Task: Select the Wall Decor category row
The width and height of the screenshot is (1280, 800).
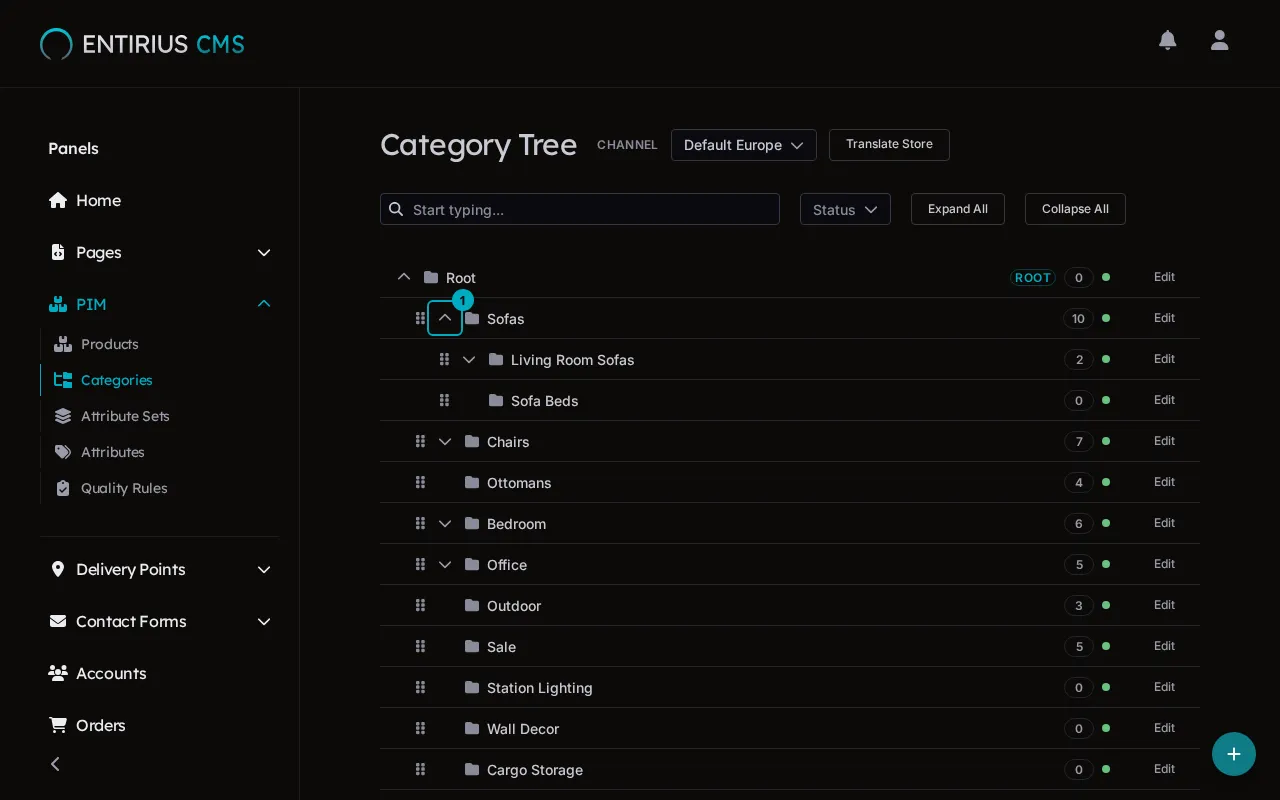Action: 790,728
